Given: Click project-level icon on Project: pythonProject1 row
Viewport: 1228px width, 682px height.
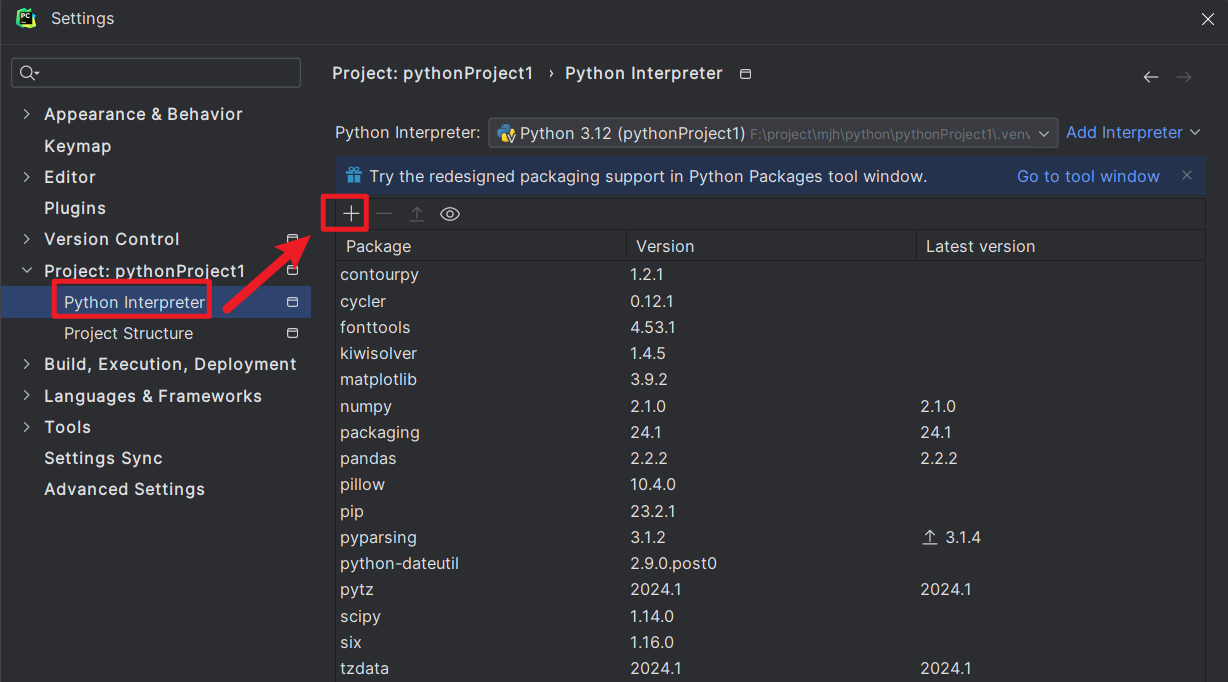Looking at the screenshot, I should (x=293, y=270).
